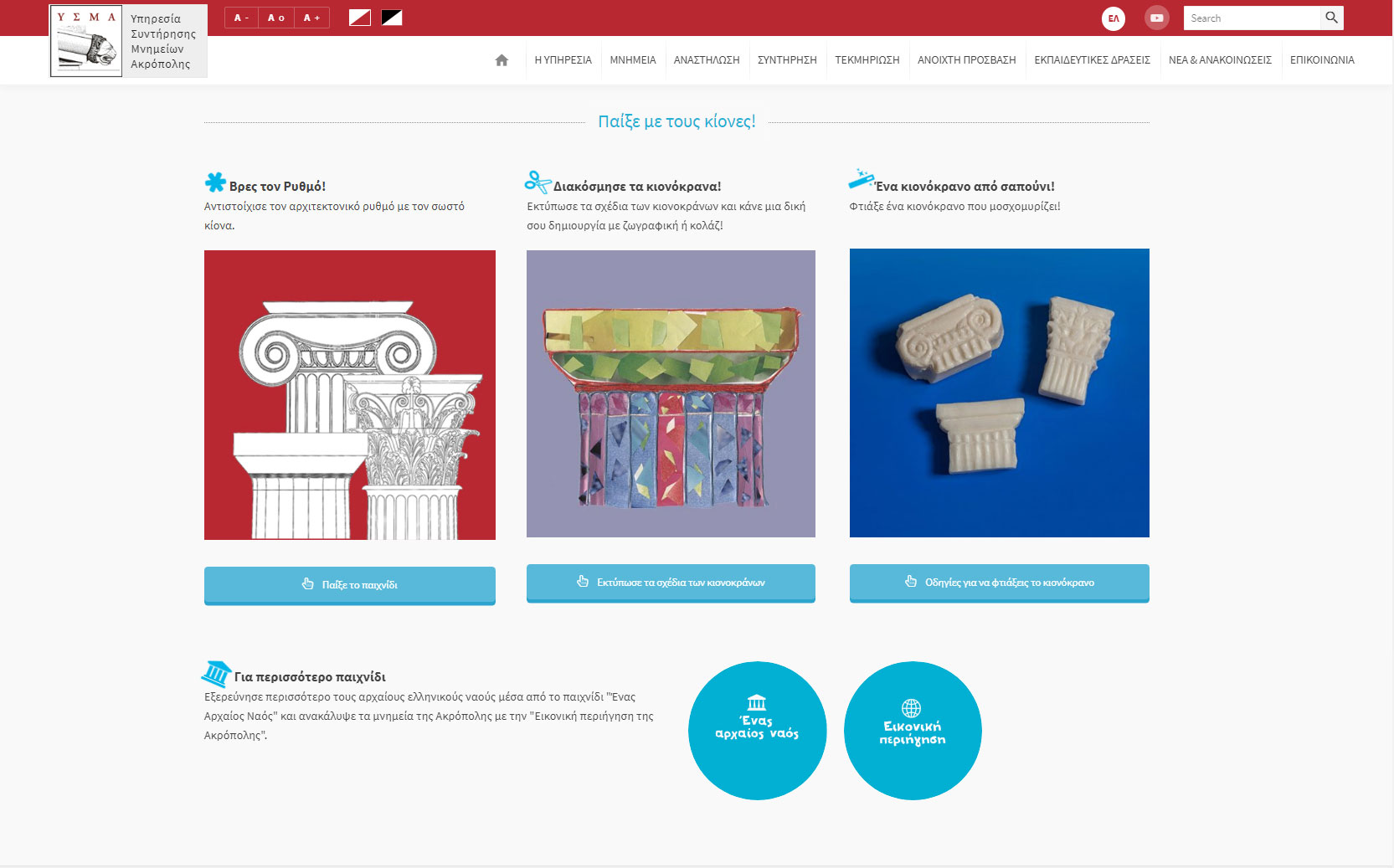Click the search magnifier icon
Image resolution: width=1394 pixels, height=868 pixels.
click(1331, 18)
